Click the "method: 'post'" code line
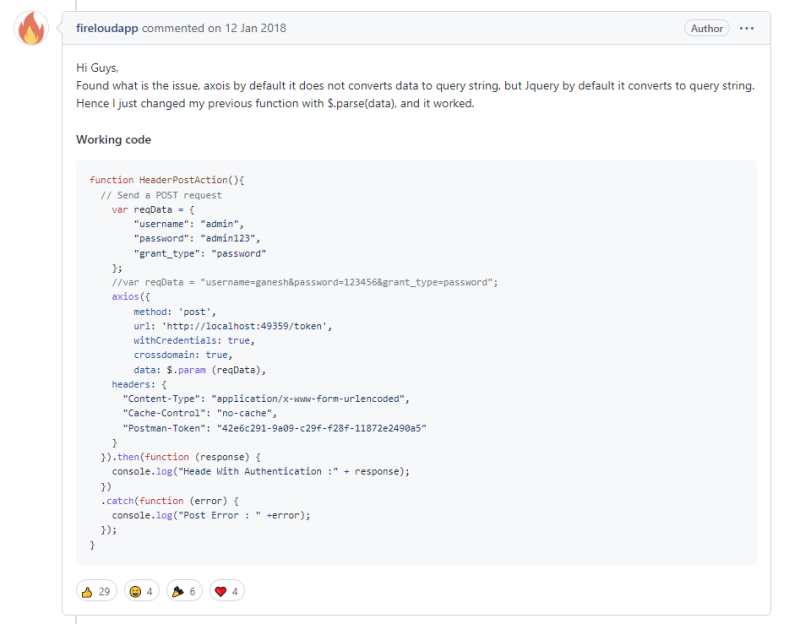The width and height of the screenshot is (800, 624). [174, 312]
